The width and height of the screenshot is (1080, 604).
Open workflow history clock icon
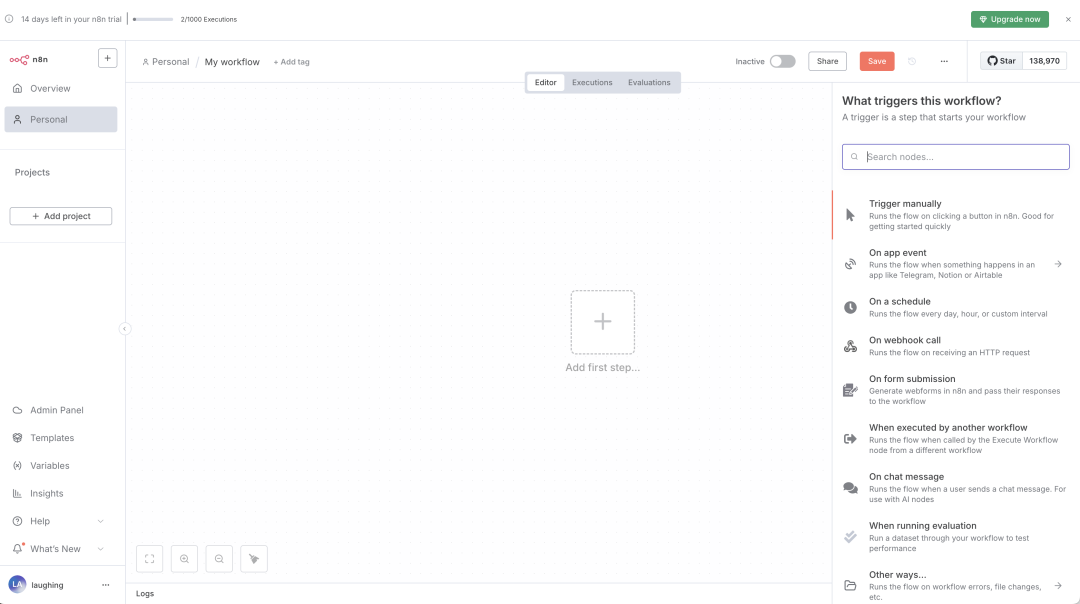pos(912,61)
